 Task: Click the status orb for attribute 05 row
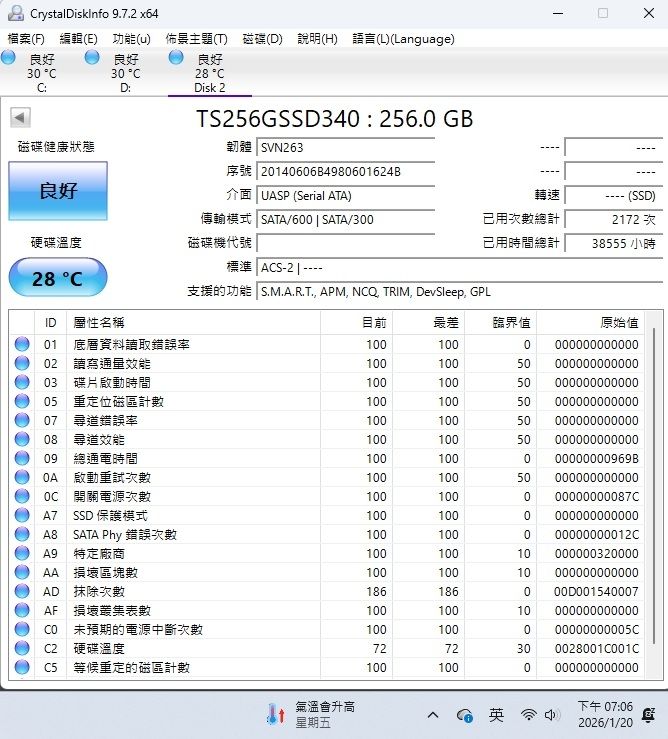[22, 401]
